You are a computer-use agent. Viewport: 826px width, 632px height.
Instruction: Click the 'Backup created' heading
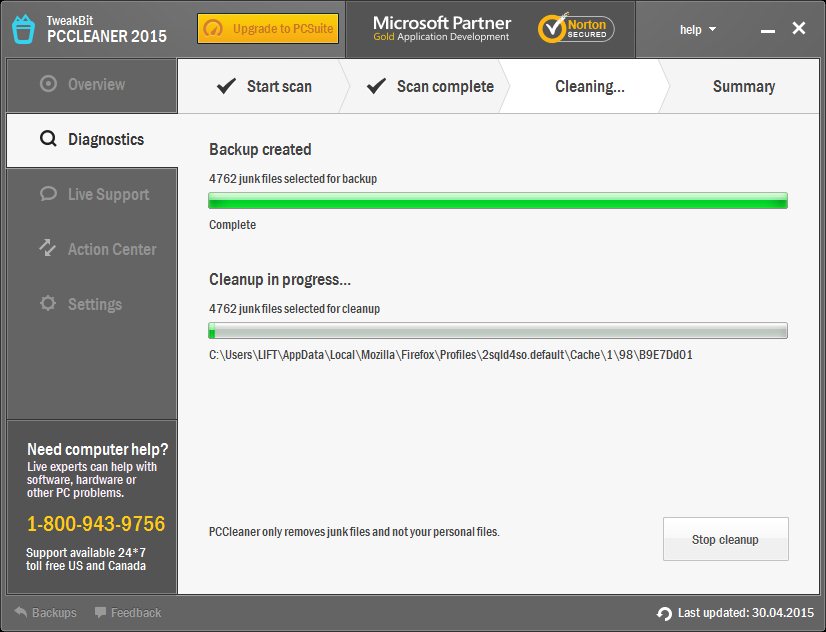click(260, 150)
